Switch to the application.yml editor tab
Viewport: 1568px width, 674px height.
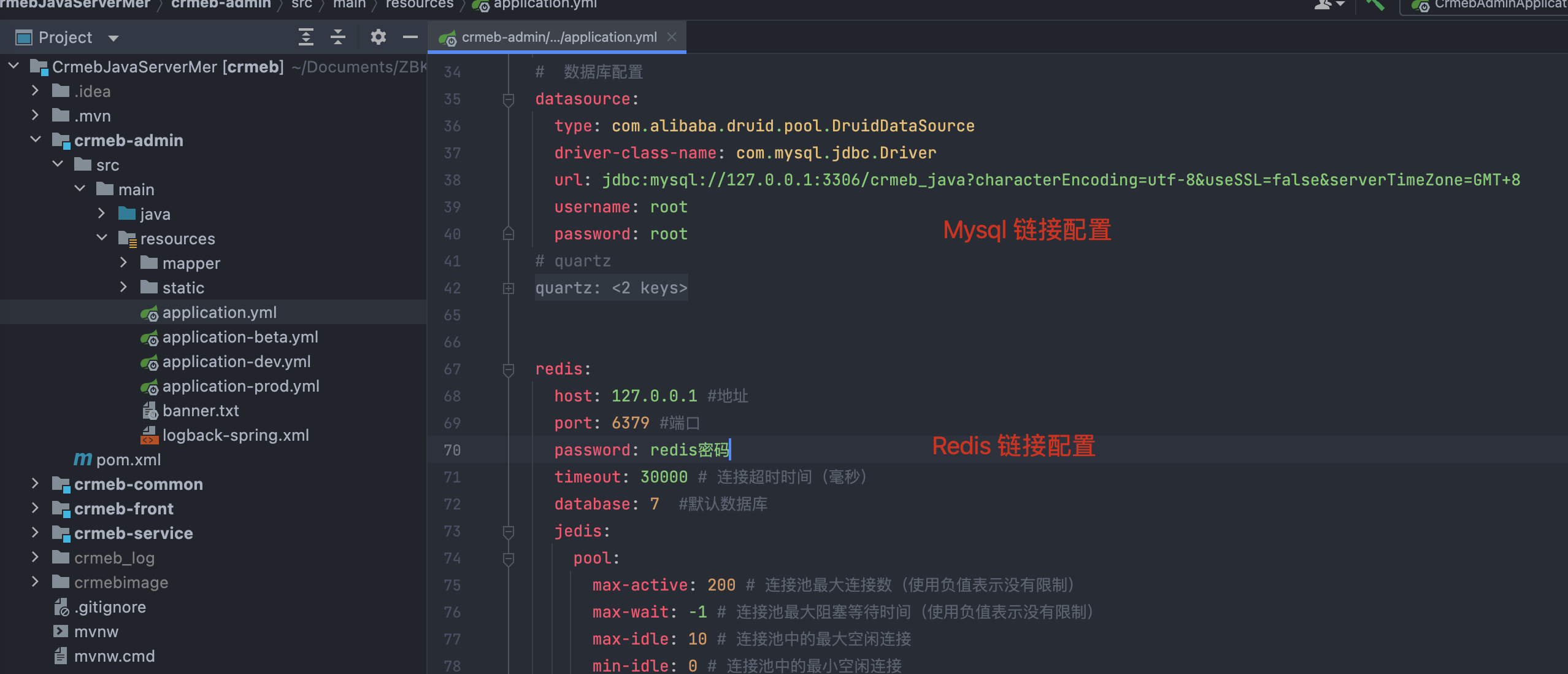(552, 37)
